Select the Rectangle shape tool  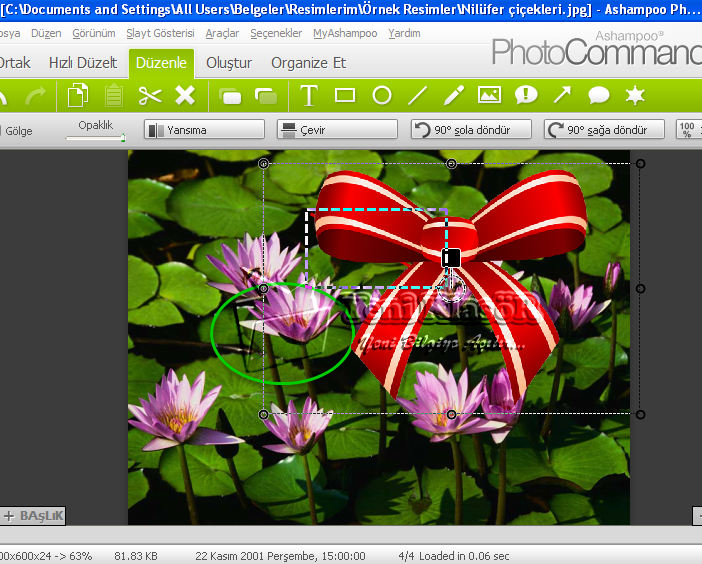click(x=345, y=95)
